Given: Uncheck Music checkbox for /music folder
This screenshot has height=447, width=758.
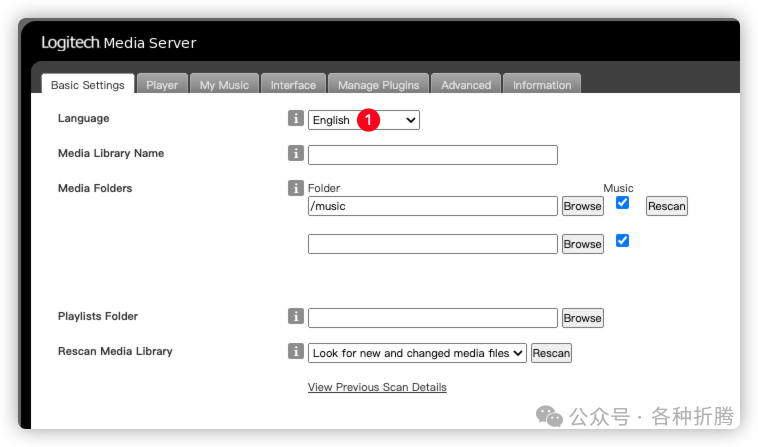Looking at the screenshot, I should click(x=622, y=203).
